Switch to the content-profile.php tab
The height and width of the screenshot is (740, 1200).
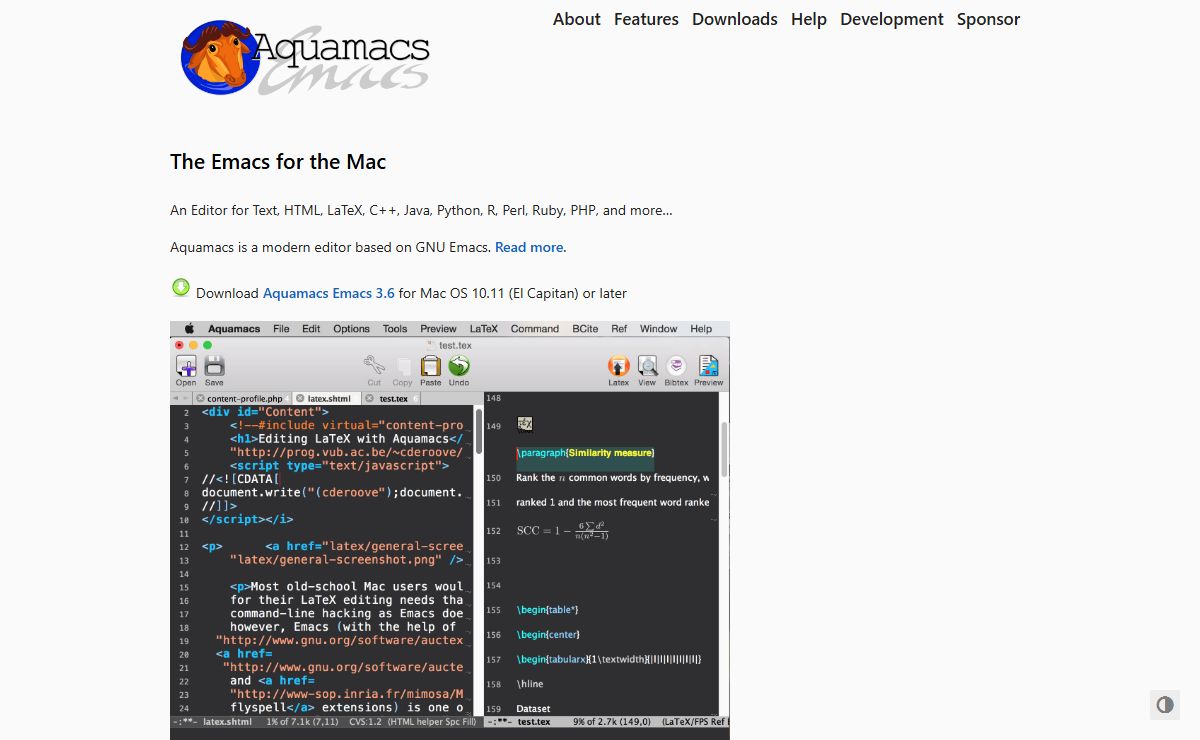tap(244, 398)
